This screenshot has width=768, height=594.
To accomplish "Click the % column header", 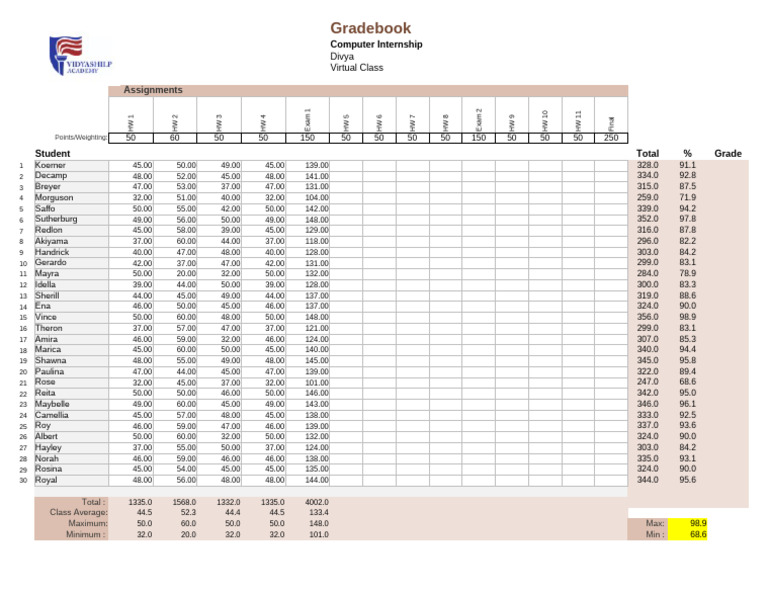I will 687,153.
